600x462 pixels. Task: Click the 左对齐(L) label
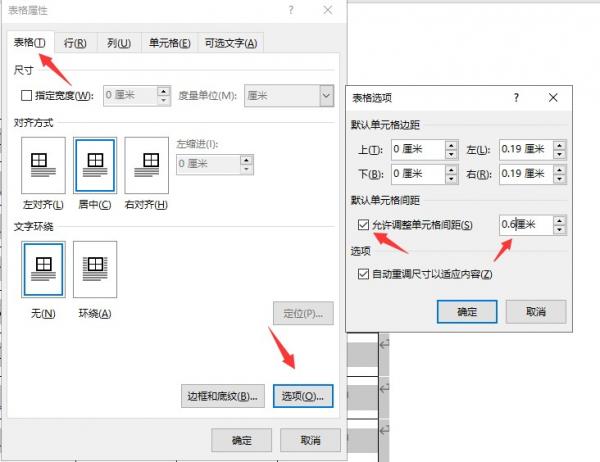coord(43,205)
